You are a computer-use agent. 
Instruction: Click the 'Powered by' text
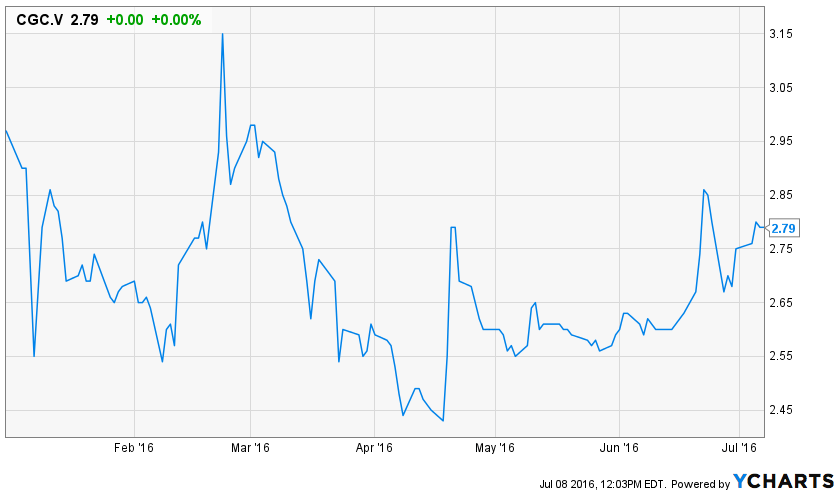(x=700, y=483)
